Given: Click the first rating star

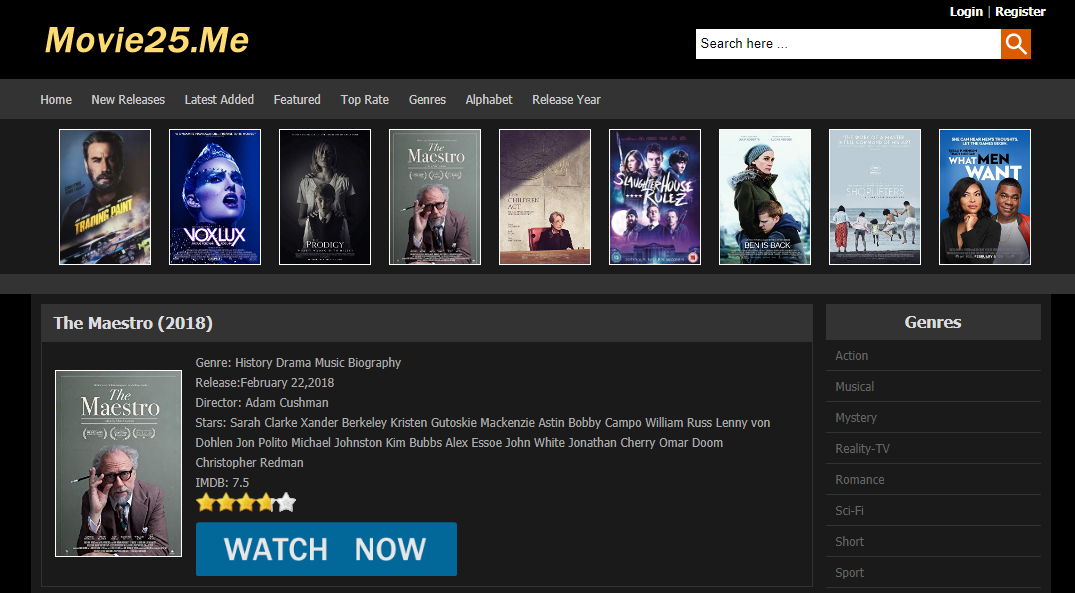Looking at the screenshot, I should (206, 503).
